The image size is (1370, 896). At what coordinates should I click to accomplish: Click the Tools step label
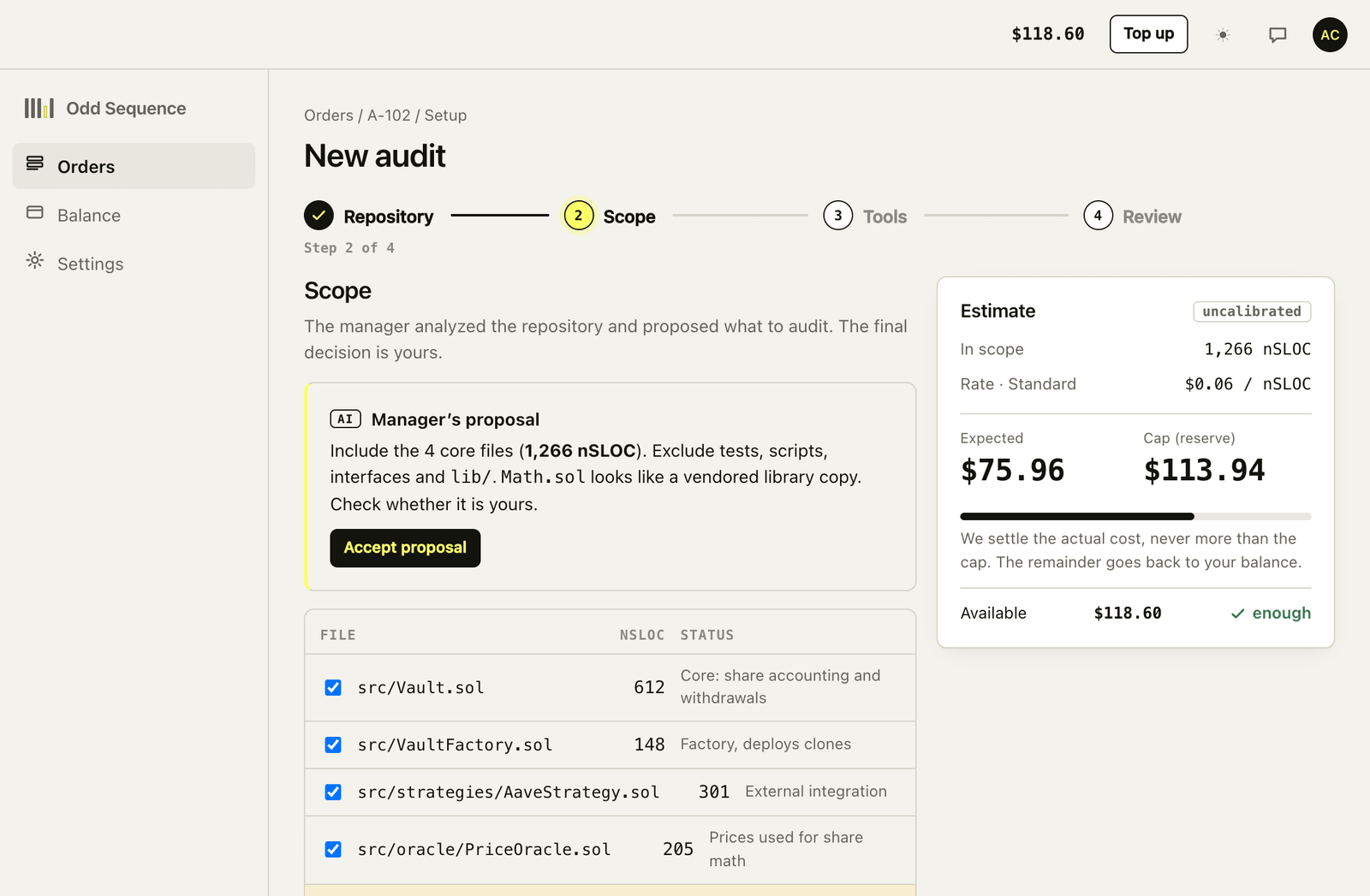point(885,217)
